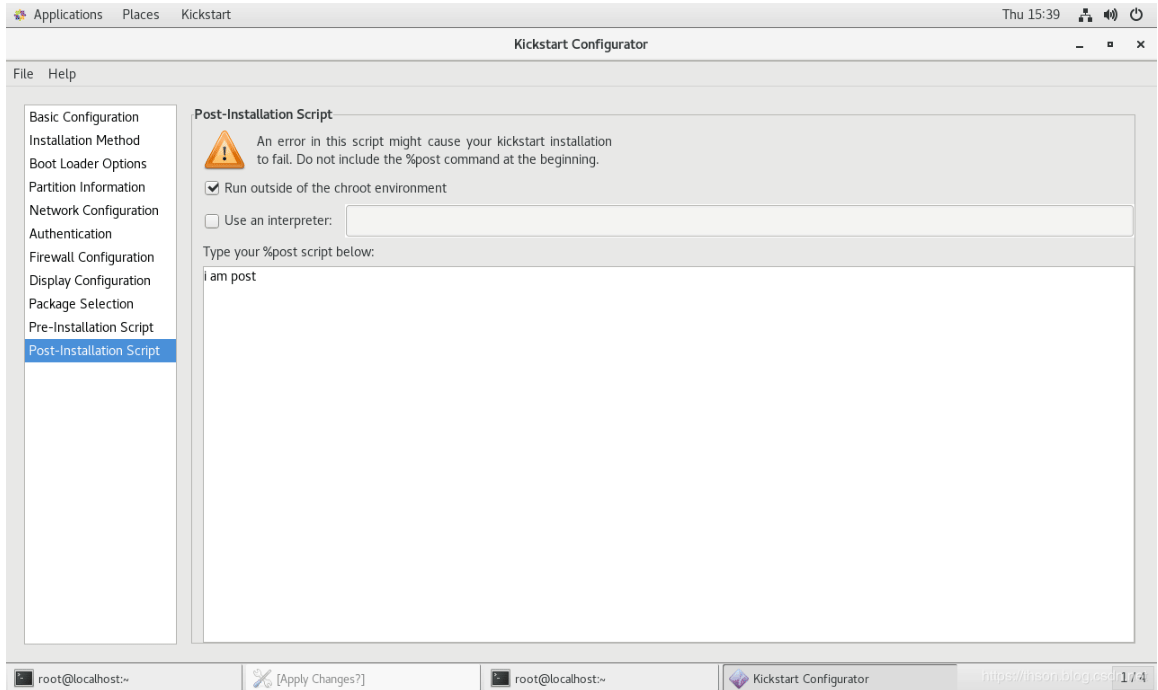Switch to first root@localhost terminal in taskbar
Screen dimensions: 1158x690
124,678
